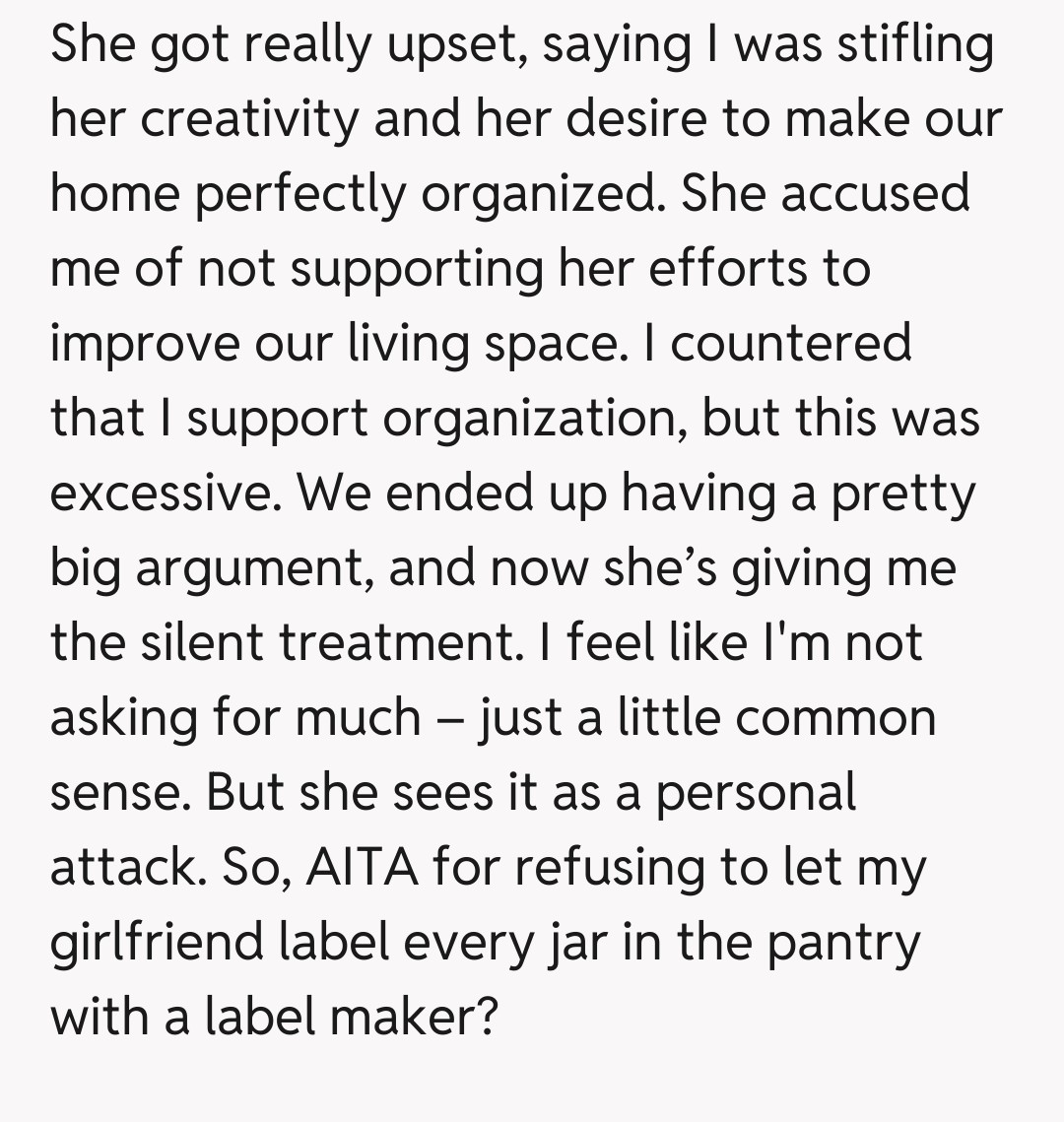Click the word "attack" in the post
1064x1122 pixels.
tap(121, 868)
